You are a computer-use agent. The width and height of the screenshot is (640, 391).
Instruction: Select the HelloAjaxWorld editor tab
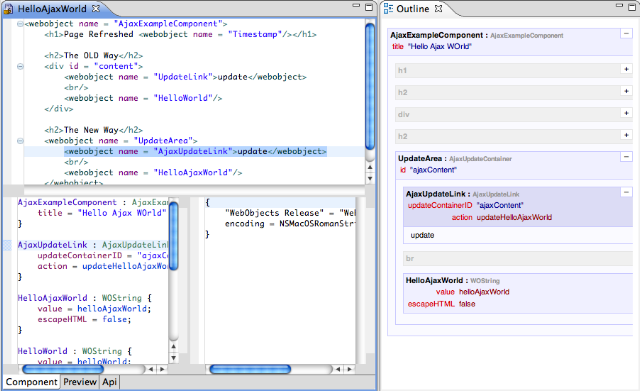tap(52, 9)
